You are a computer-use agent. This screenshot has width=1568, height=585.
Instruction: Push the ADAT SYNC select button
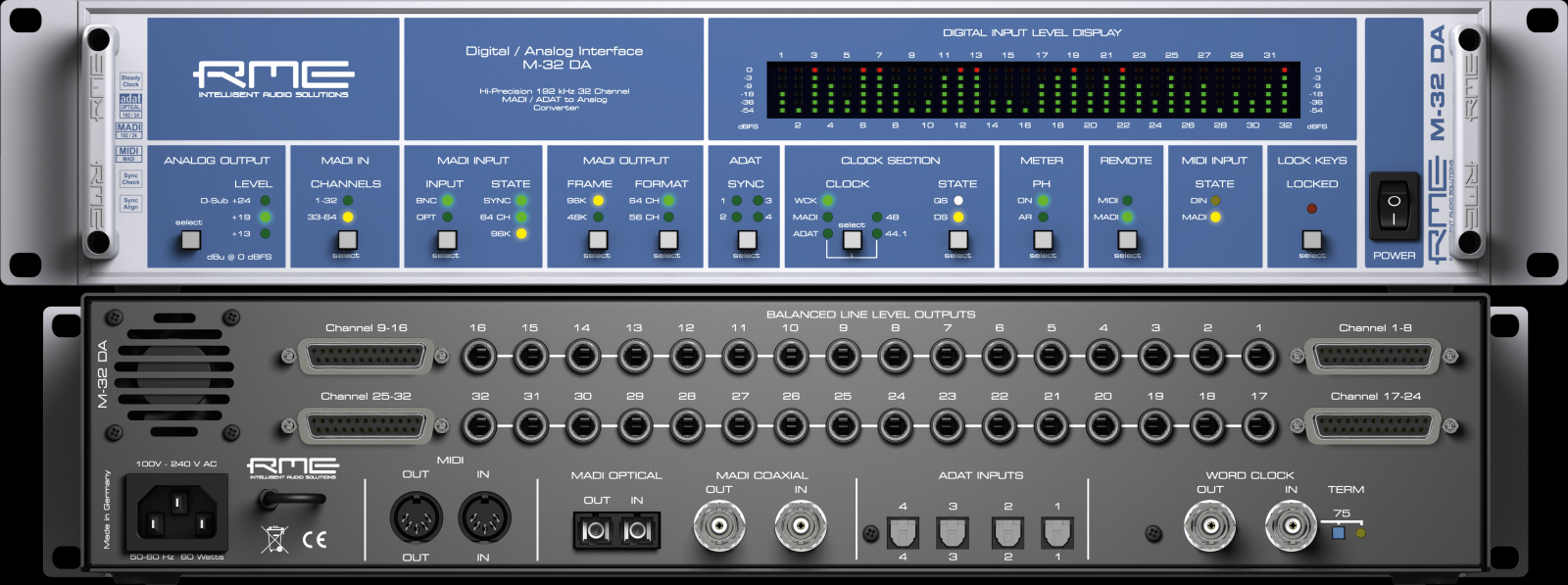(x=747, y=239)
